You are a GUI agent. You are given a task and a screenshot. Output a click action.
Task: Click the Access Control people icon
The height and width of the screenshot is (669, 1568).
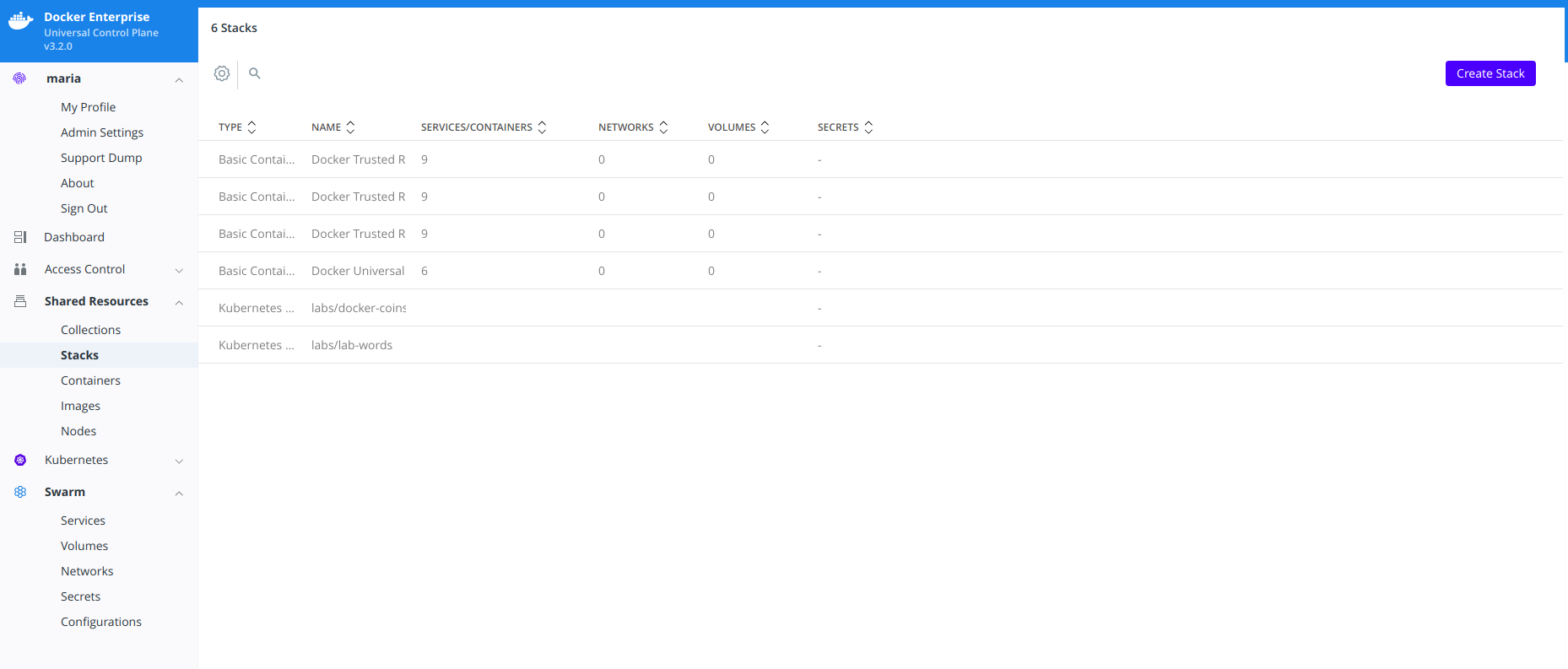(x=20, y=269)
